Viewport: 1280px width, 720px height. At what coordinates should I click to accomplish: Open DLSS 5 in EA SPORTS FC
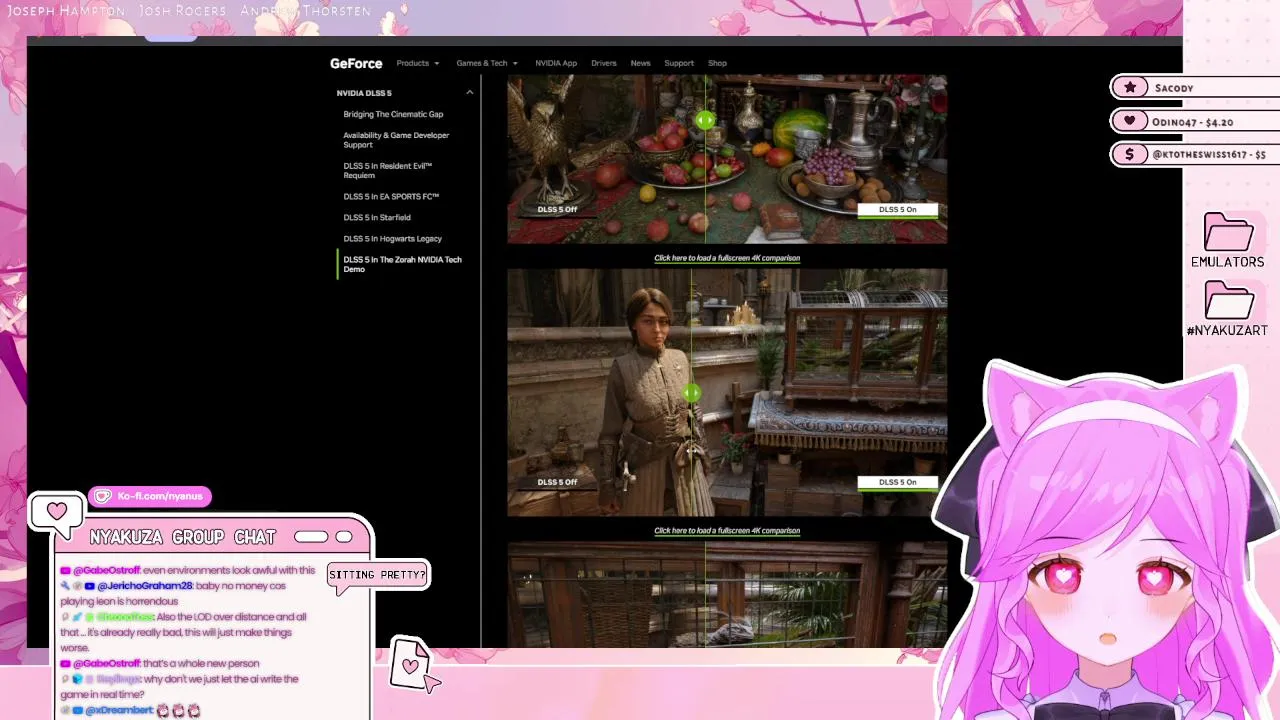pyautogui.click(x=391, y=197)
